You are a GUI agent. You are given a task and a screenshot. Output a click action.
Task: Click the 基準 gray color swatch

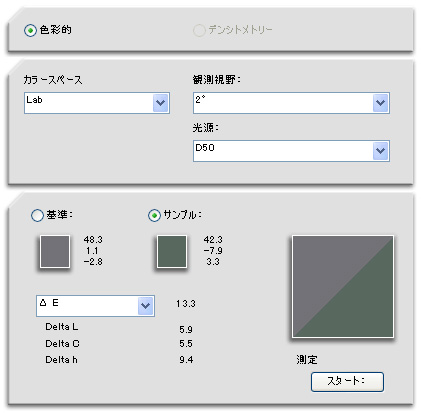55,251
